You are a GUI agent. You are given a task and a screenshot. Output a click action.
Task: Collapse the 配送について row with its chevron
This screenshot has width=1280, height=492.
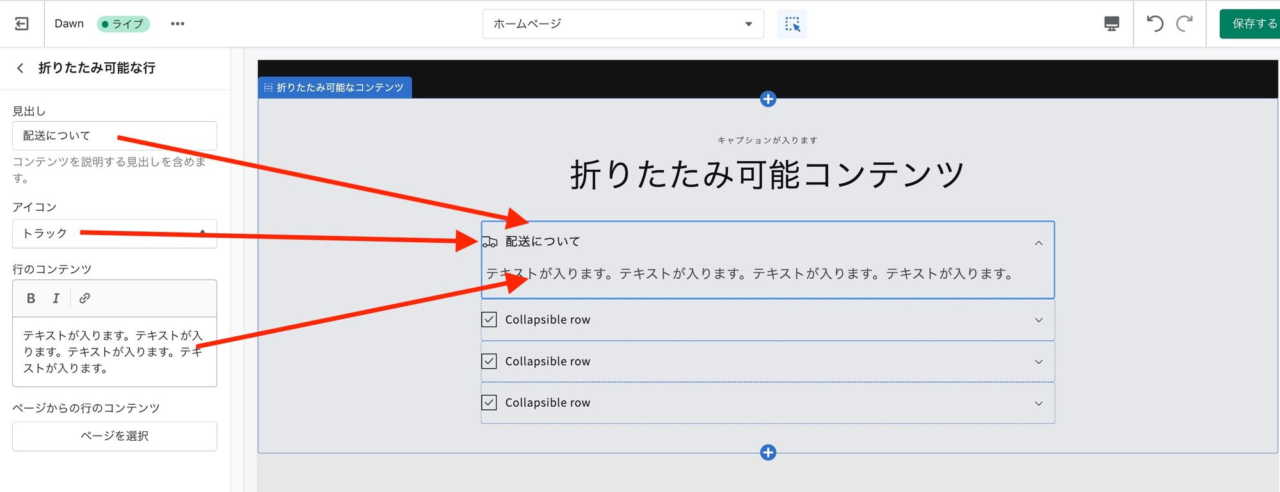point(1039,242)
